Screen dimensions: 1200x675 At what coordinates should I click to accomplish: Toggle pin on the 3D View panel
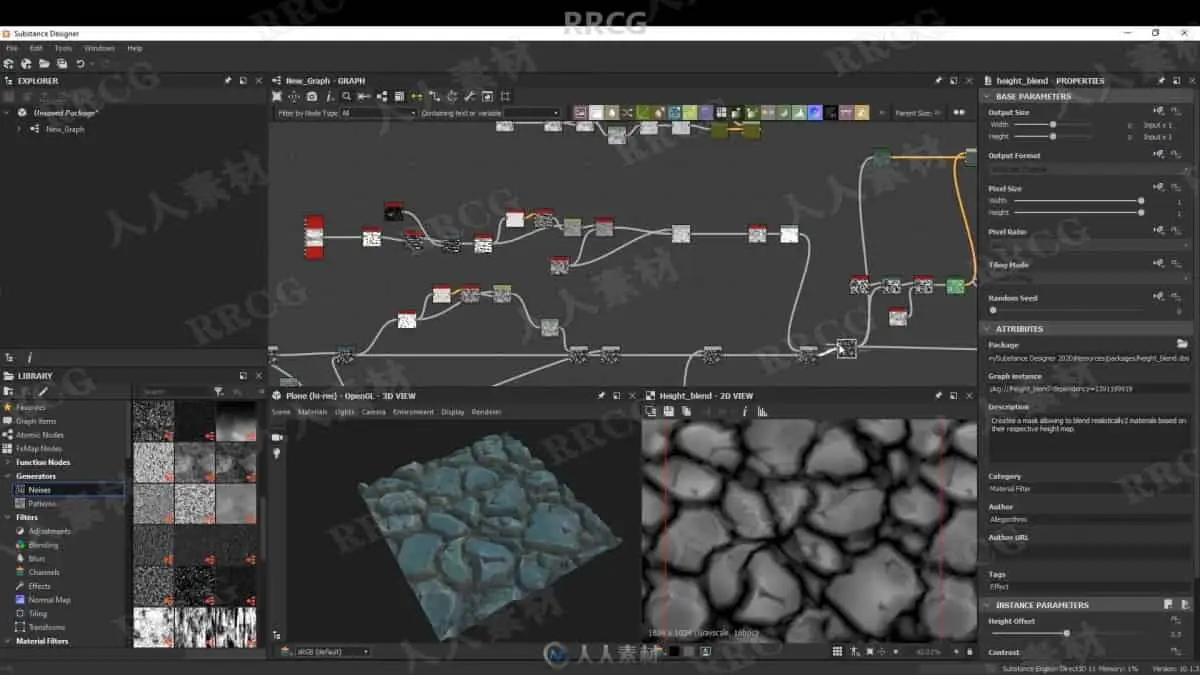(x=601, y=396)
